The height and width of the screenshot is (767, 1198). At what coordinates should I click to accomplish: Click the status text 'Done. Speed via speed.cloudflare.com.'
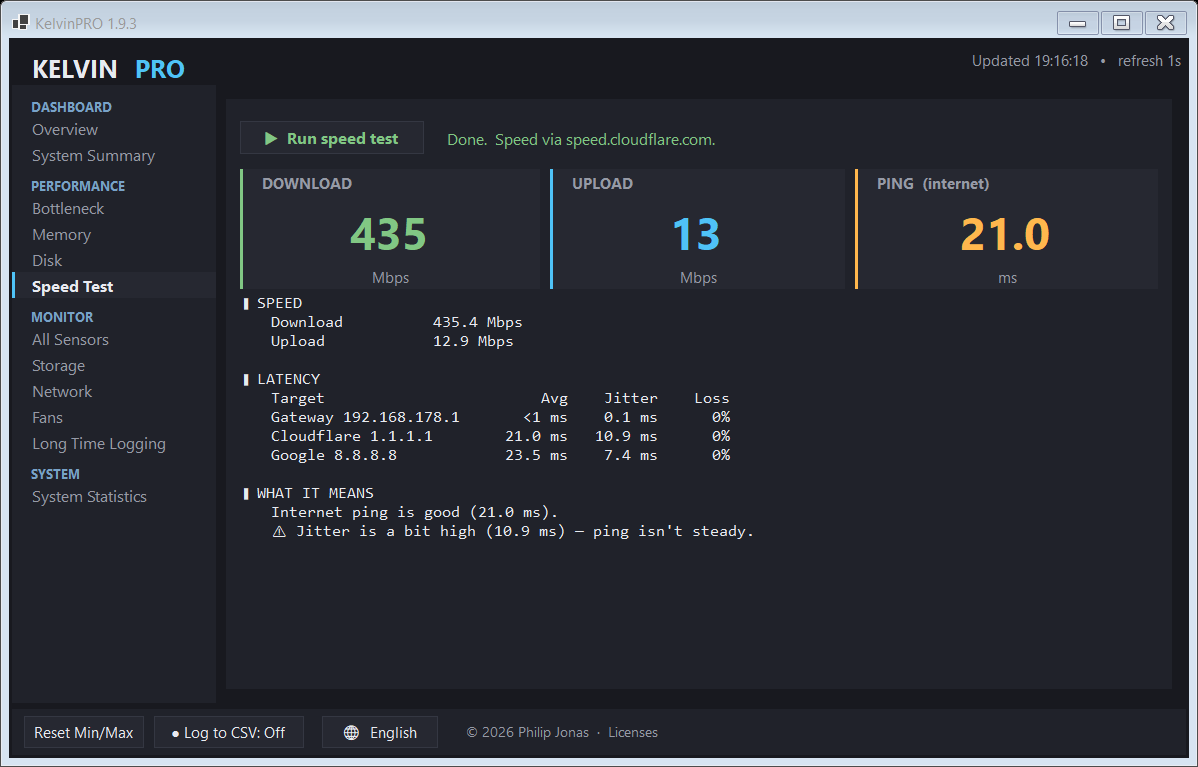(x=581, y=140)
